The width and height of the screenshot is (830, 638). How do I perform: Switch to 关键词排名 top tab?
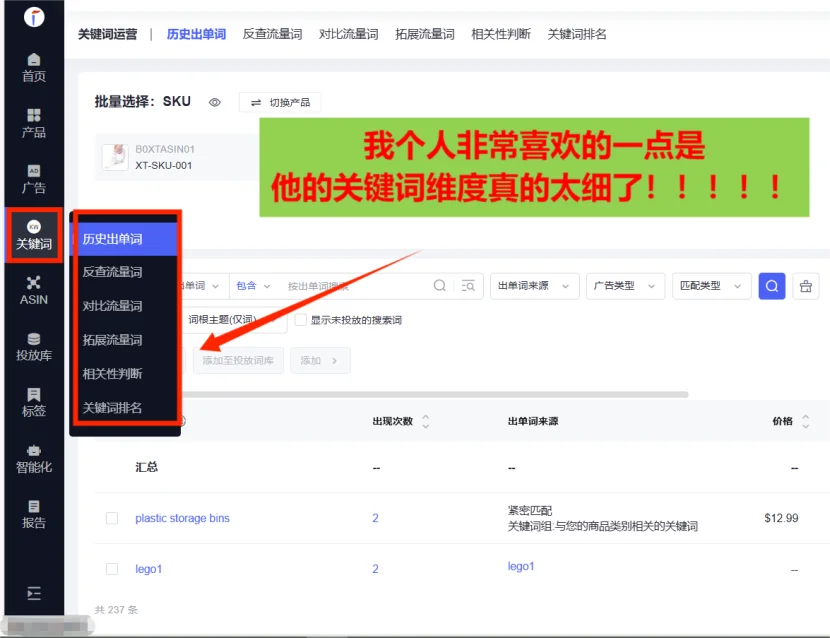pos(577,34)
